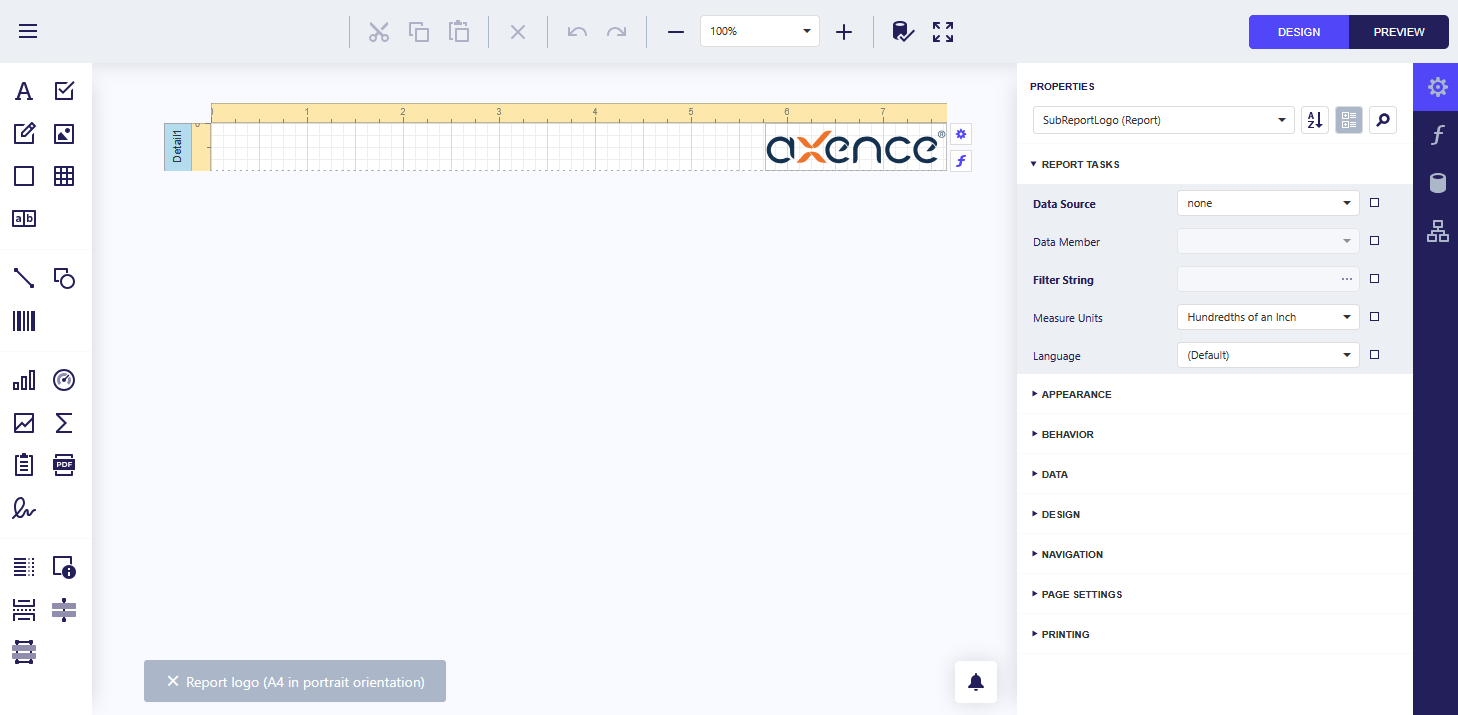Image resolution: width=1458 pixels, height=715 pixels.
Task: Select the Barcode control in the toolbox
Action: tap(24, 321)
